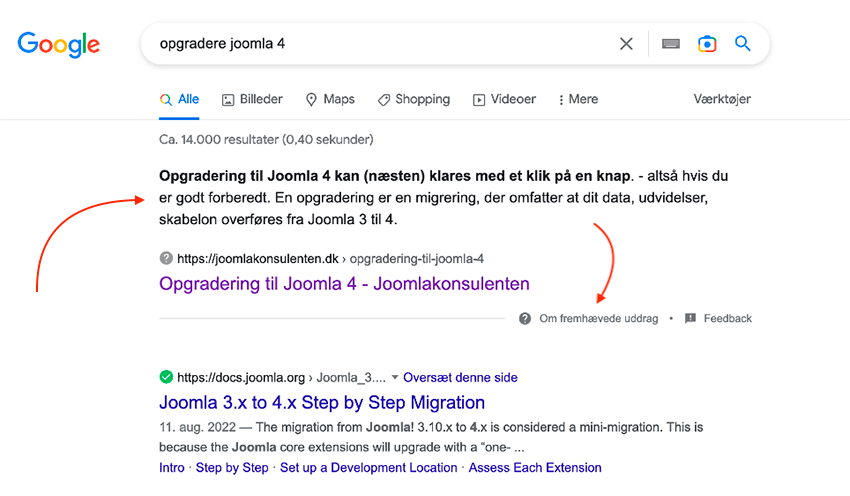Open the Shopping tab
Viewport: 850px width, 496px height.
click(414, 99)
